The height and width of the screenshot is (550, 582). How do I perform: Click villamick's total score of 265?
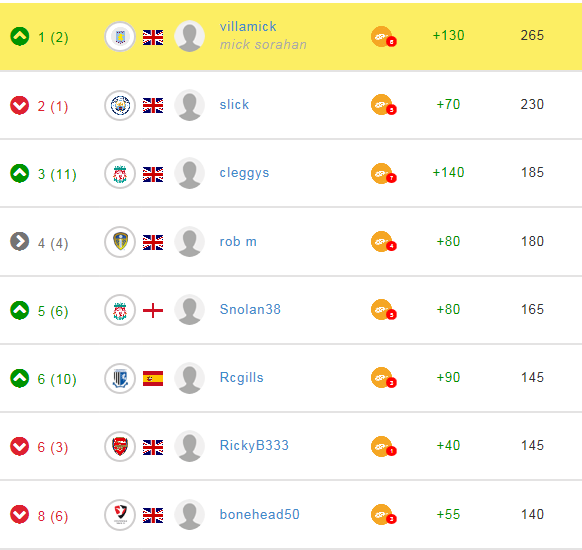click(x=532, y=35)
